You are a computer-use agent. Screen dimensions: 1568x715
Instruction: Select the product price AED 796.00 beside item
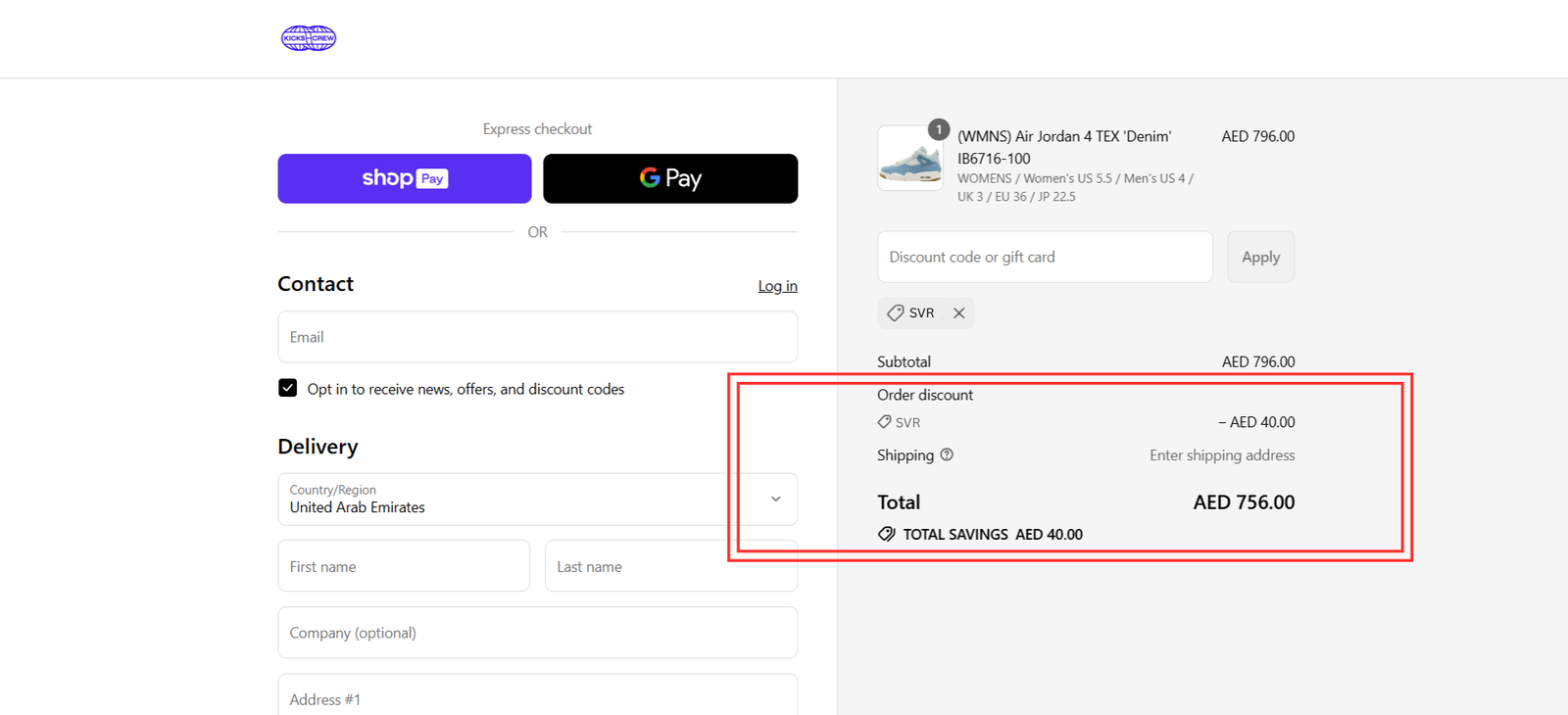tap(1257, 136)
